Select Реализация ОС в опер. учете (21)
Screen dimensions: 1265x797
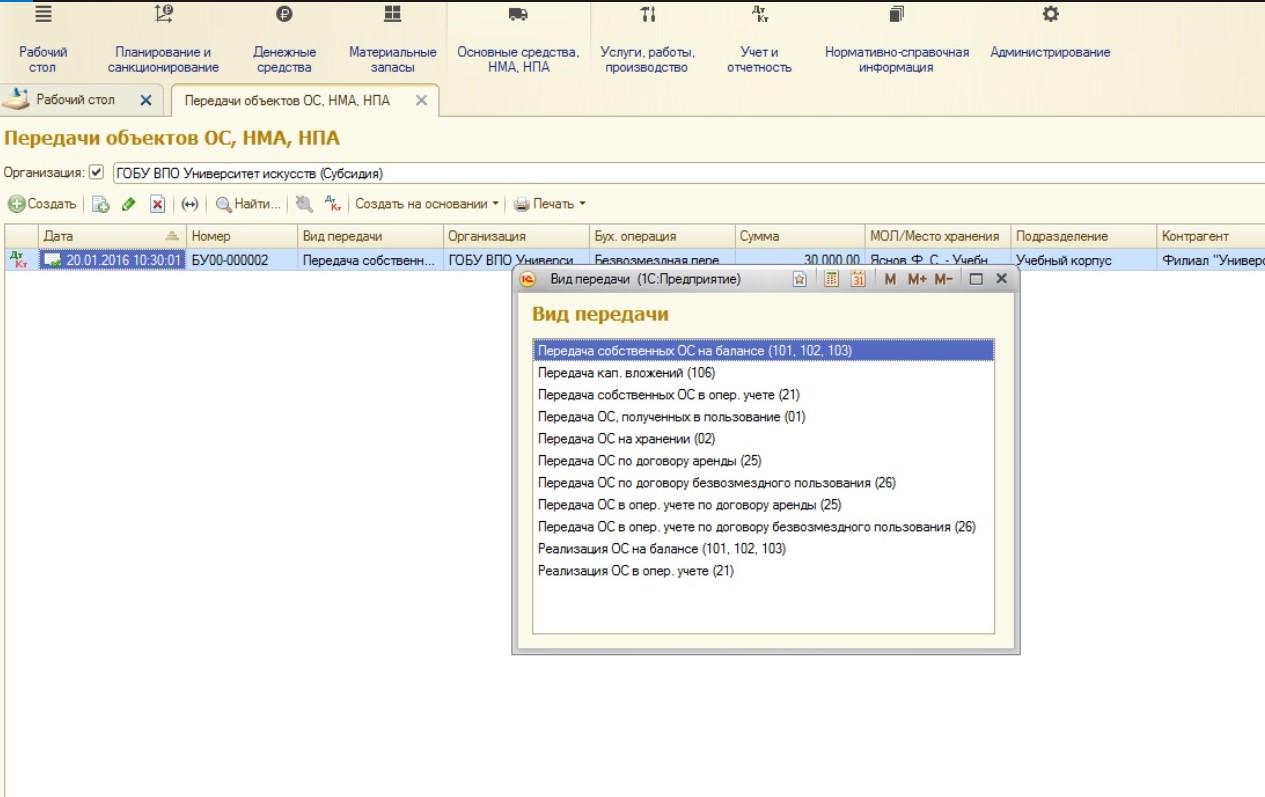click(763, 571)
